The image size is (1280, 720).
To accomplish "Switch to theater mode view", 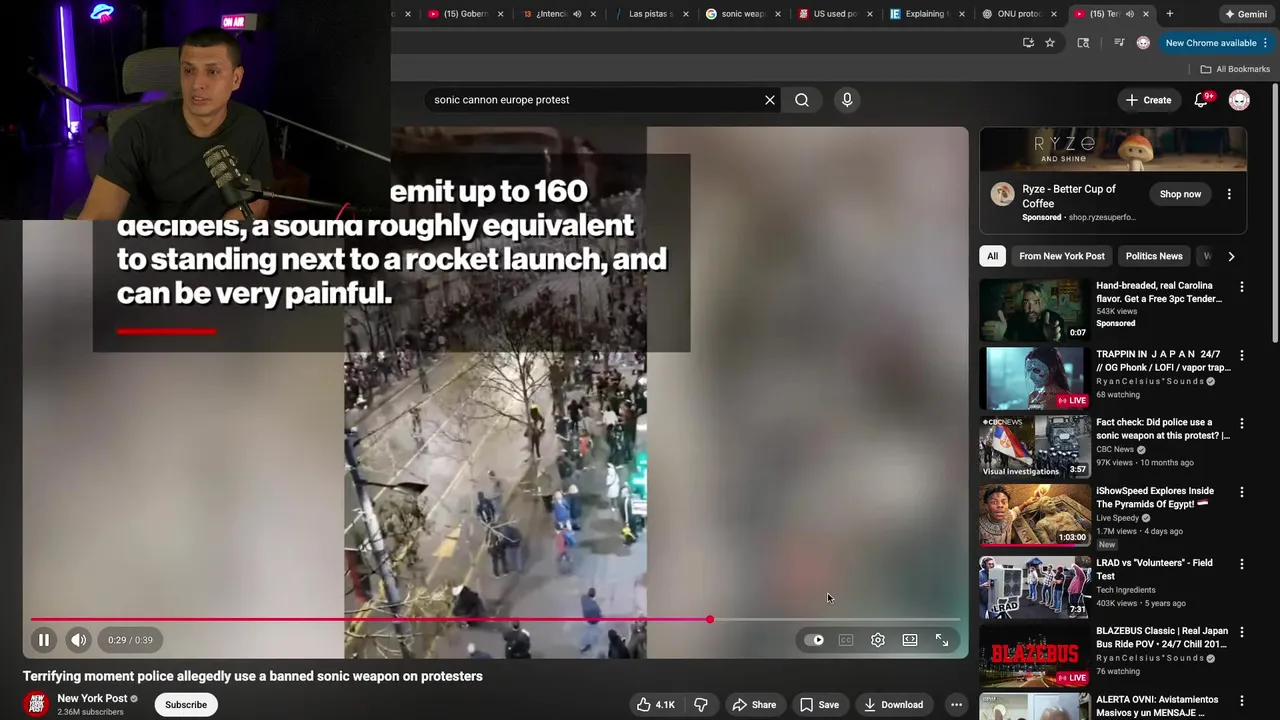I will (910, 640).
